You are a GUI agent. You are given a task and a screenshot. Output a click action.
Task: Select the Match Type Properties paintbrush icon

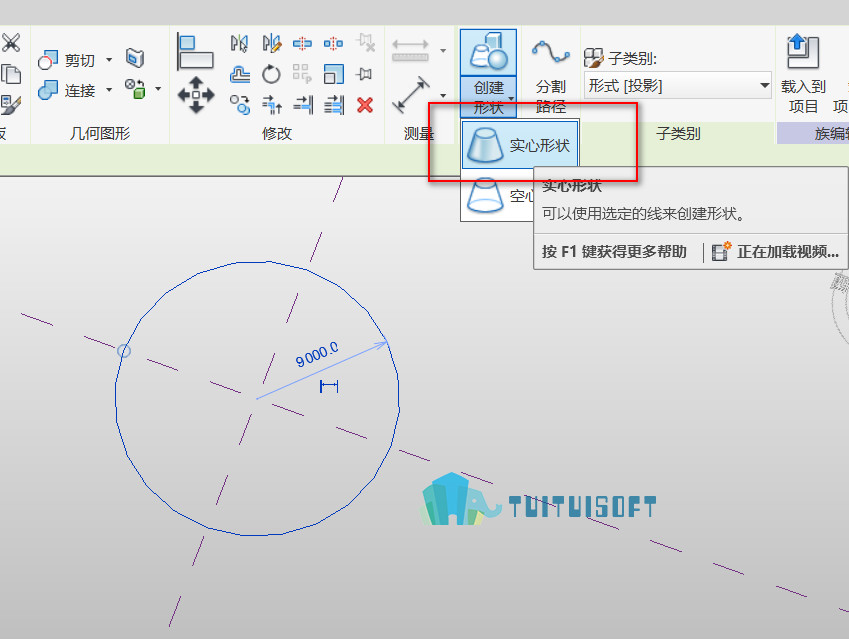tap(10, 105)
